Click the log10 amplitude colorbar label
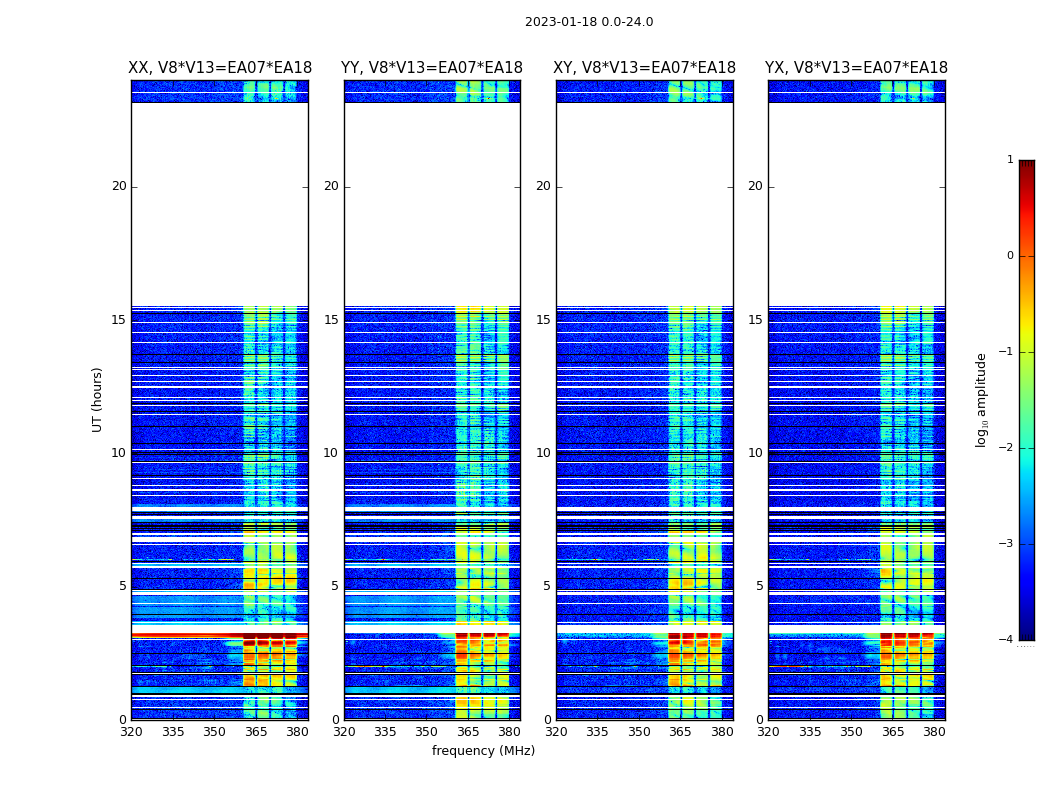 [x=981, y=400]
